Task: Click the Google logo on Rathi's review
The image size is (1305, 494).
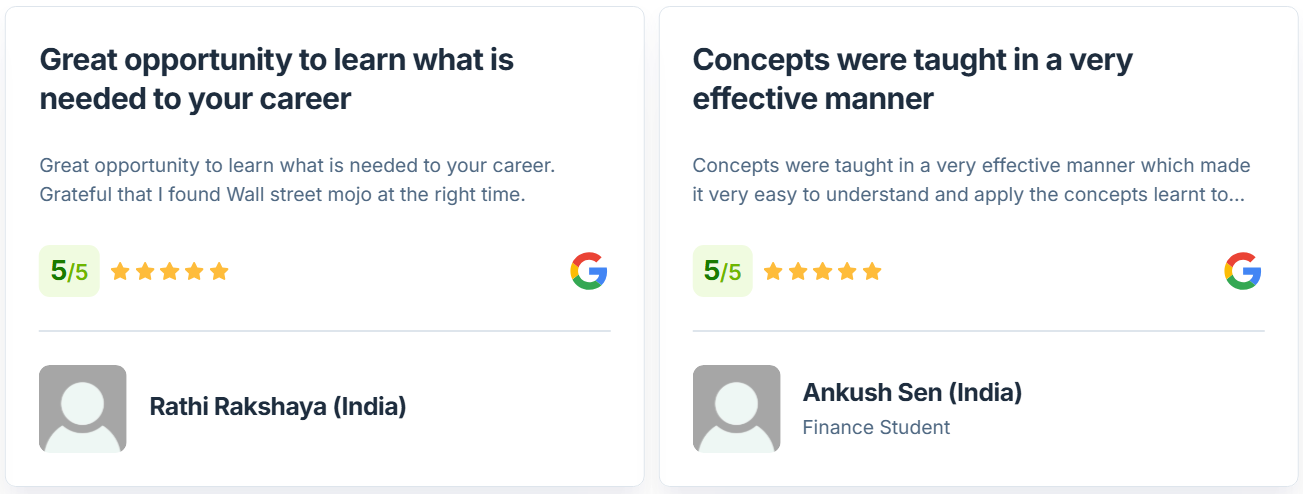Action: click(x=589, y=271)
